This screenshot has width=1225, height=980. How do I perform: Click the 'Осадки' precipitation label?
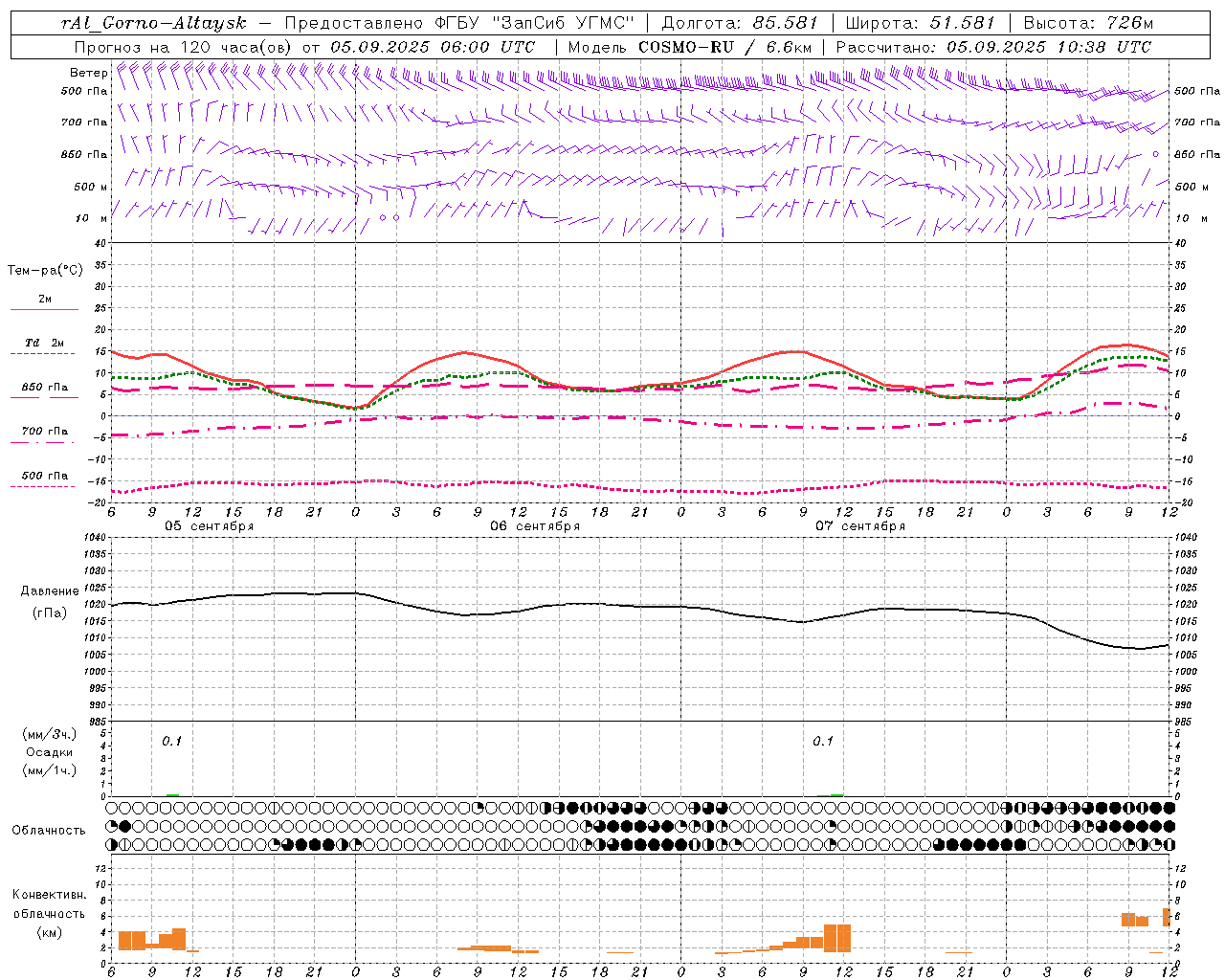point(50,752)
